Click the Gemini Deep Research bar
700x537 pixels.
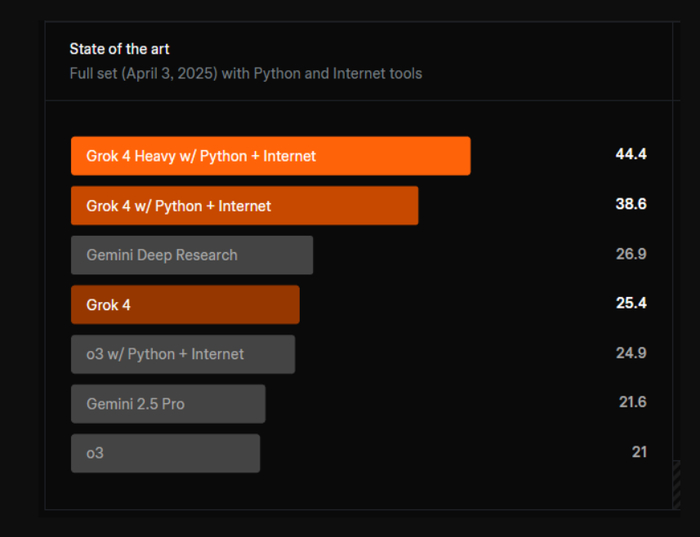pyautogui.click(x=192, y=255)
